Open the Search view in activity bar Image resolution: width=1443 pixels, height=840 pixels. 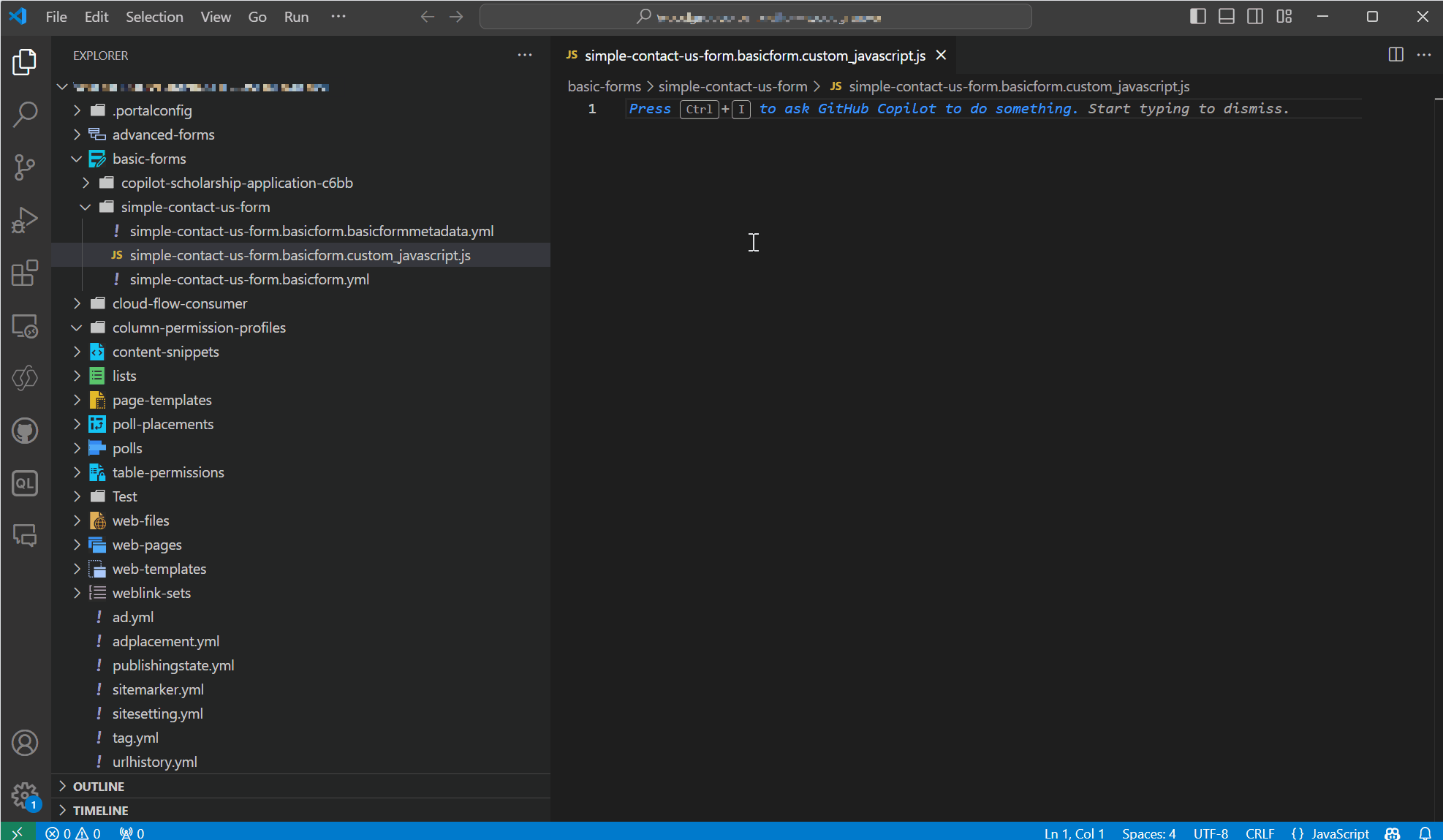25,114
